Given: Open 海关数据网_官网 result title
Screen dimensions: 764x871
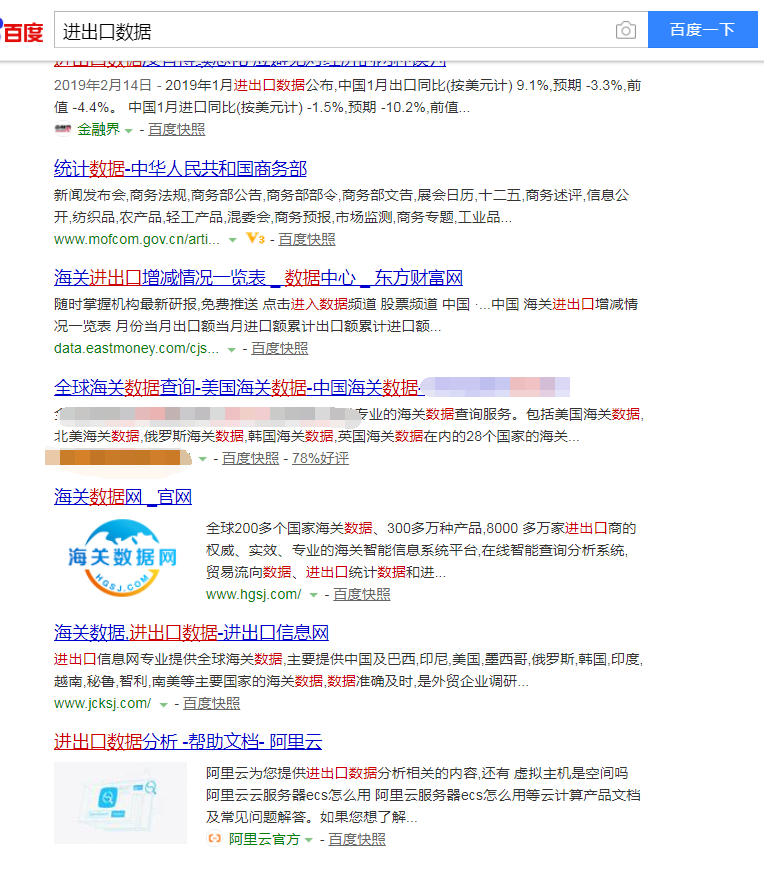Looking at the screenshot, I should click(123, 496).
